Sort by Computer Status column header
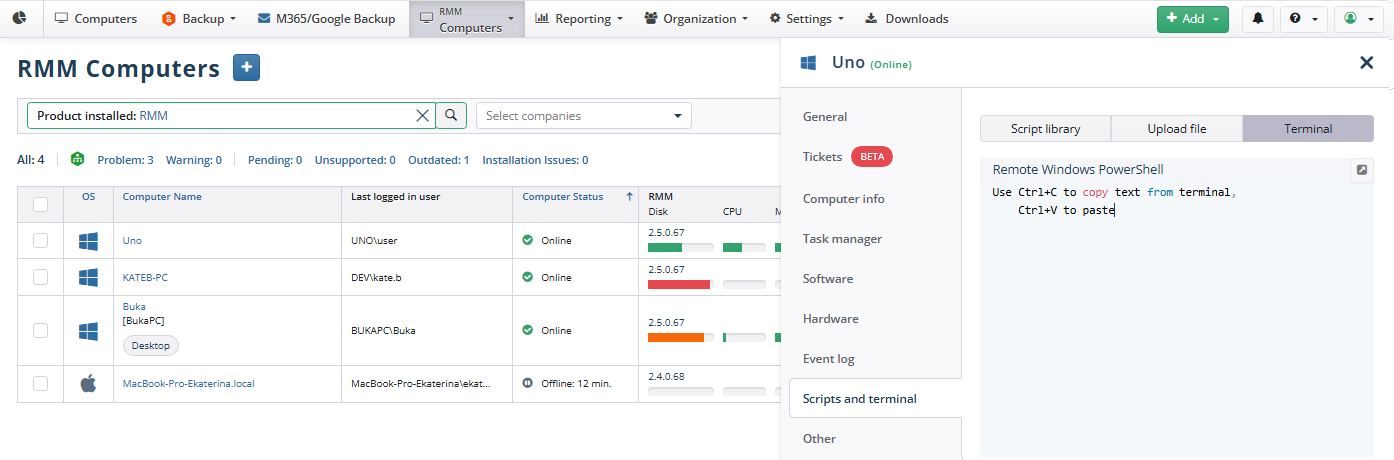 click(x=563, y=197)
